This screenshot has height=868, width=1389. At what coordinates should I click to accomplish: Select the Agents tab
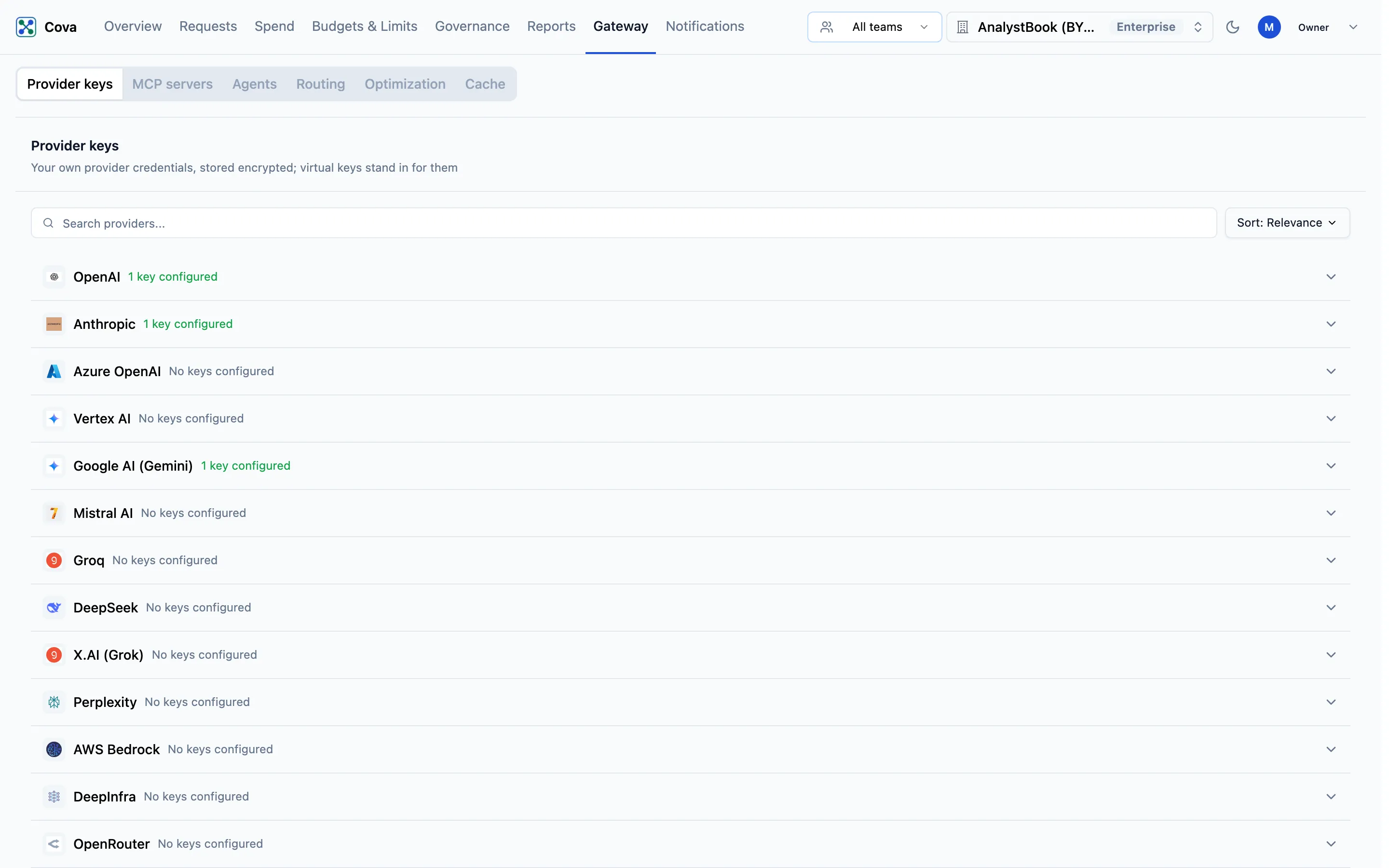click(254, 84)
